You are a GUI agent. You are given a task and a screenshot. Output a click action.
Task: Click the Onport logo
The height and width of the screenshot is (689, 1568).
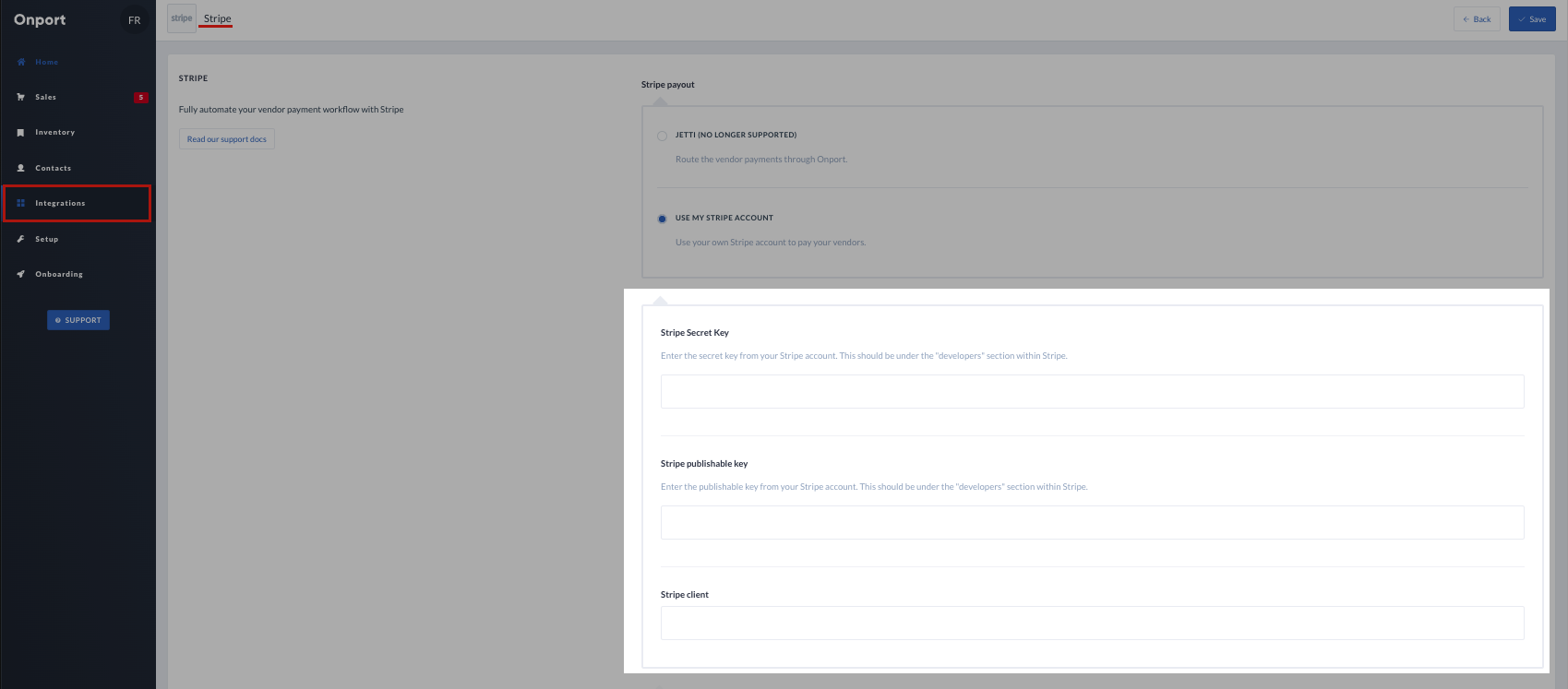click(40, 20)
